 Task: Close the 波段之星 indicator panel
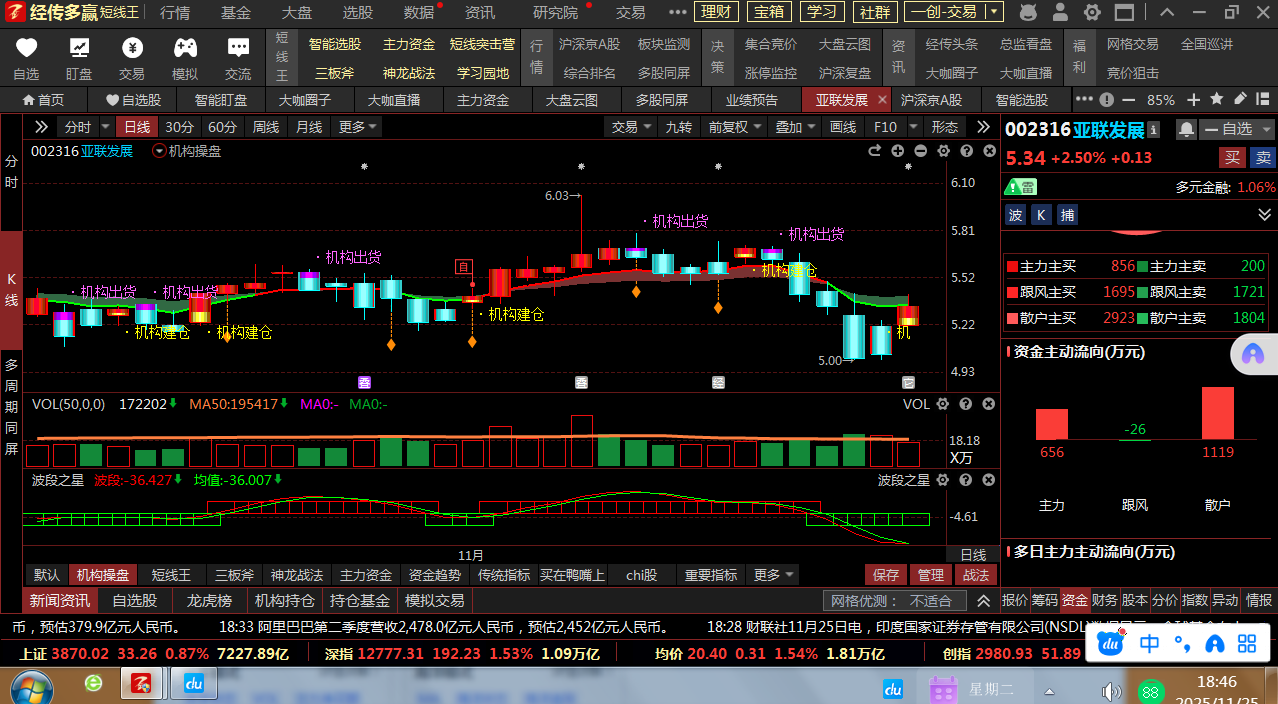point(989,480)
